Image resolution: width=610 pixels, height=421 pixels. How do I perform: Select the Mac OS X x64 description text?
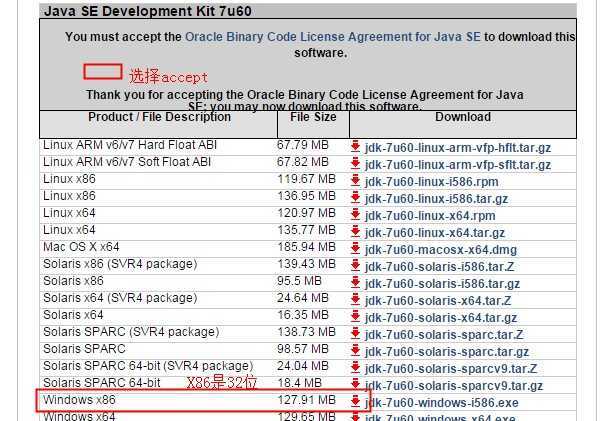(81, 247)
